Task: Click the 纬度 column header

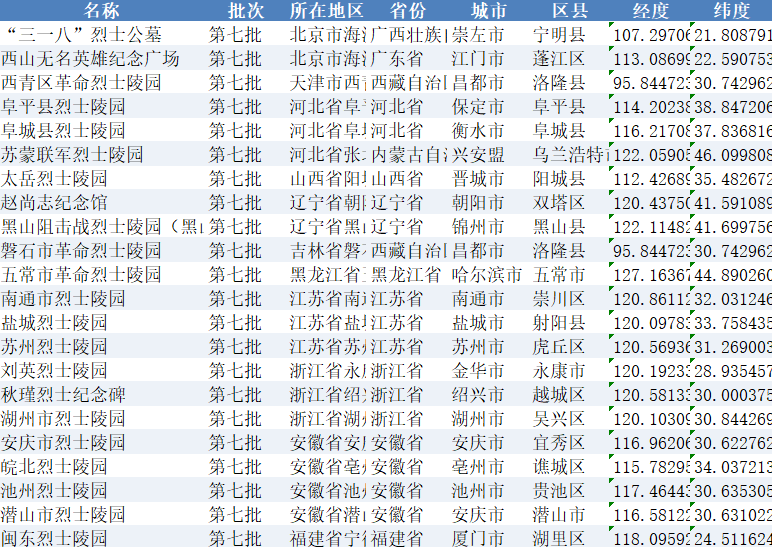Action: pos(732,11)
